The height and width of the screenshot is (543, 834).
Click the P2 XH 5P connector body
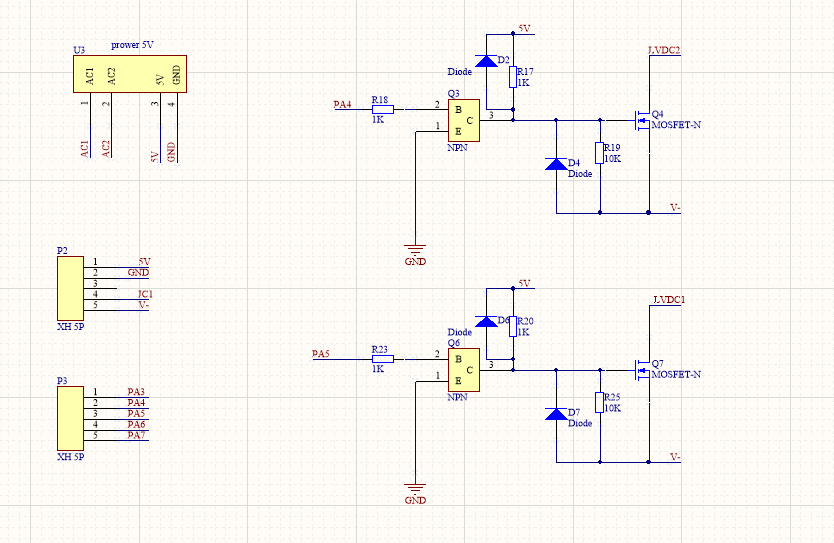[69, 285]
